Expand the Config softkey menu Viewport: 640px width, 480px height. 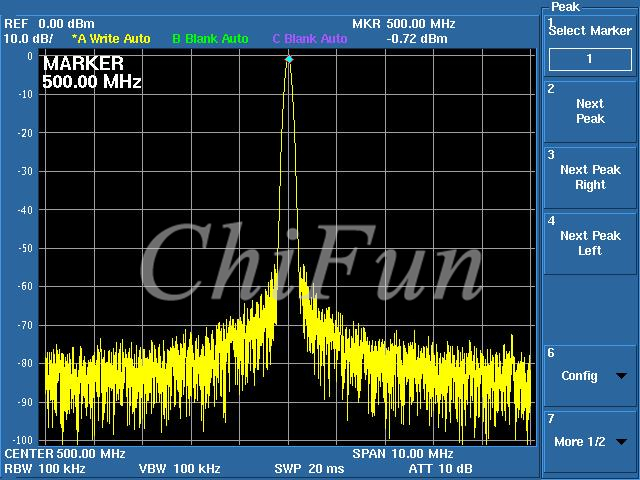click(590, 376)
